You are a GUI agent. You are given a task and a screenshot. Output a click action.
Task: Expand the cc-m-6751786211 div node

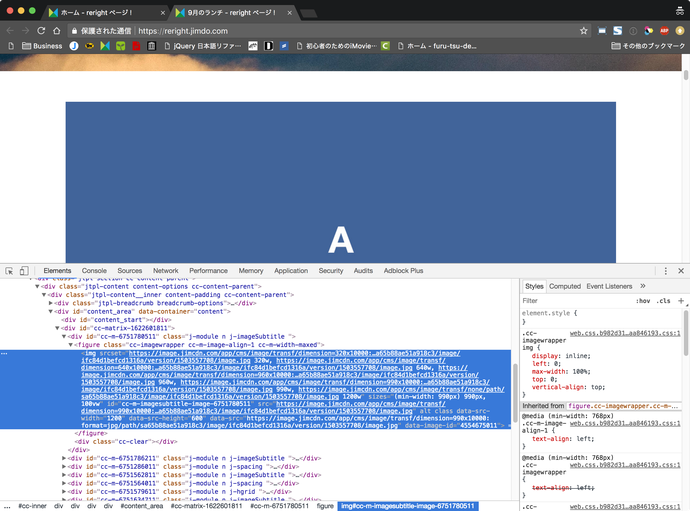[64, 459]
